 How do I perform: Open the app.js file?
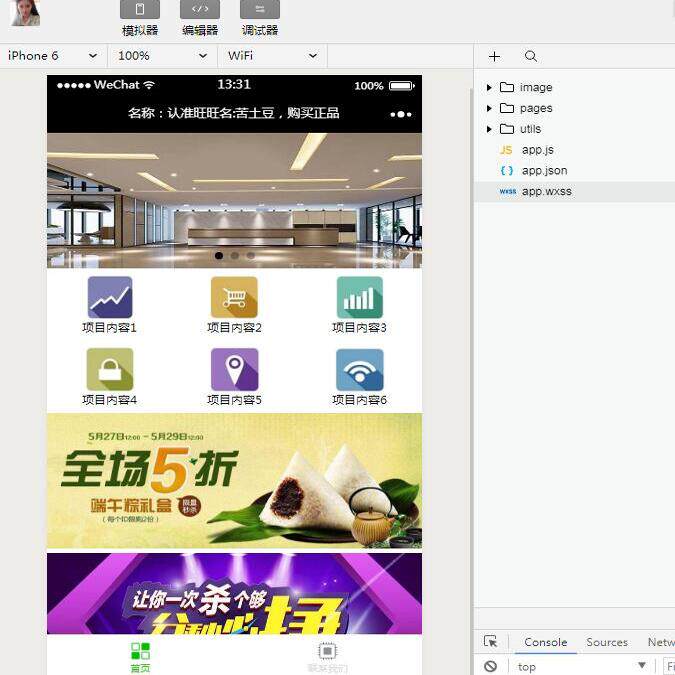click(574, 150)
